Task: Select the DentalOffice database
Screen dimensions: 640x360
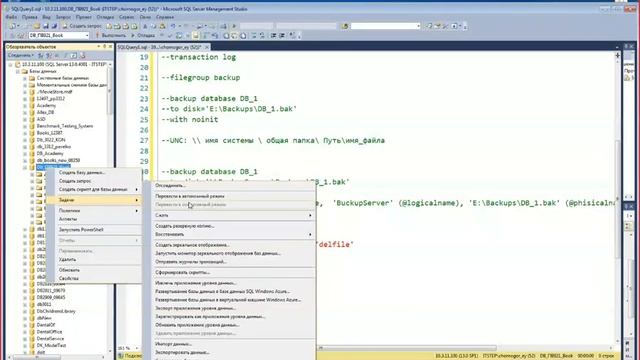Action: (49, 332)
